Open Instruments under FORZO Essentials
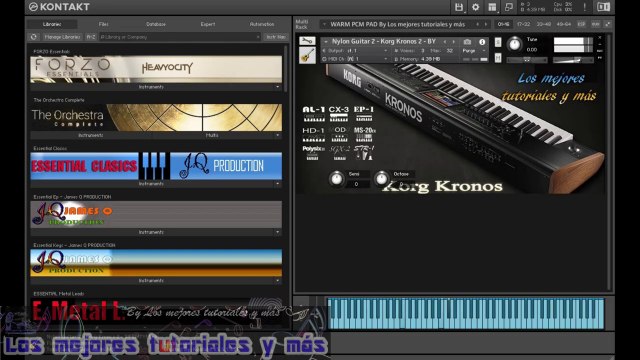This screenshot has width=640, height=360. [x=151, y=87]
